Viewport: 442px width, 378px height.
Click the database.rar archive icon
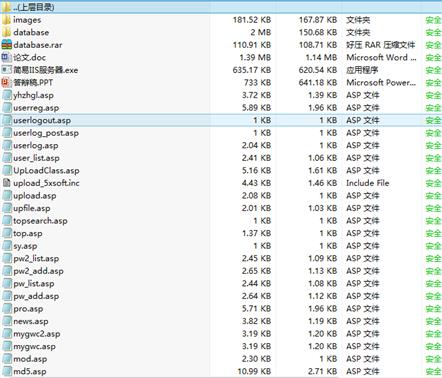7,45
